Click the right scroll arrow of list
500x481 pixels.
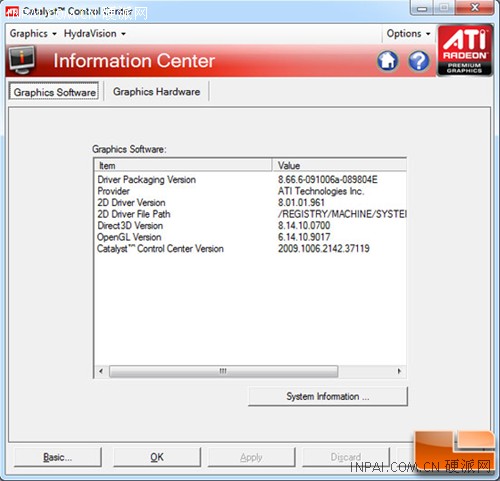tap(399, 371)
